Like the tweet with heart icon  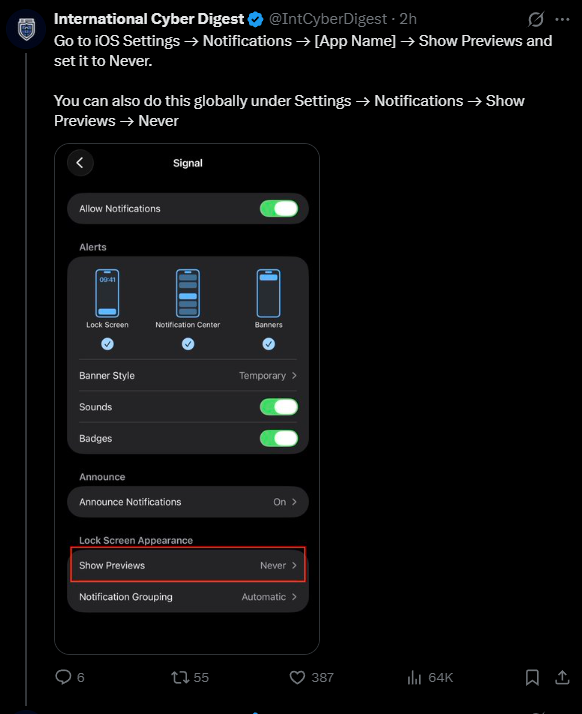click(x=297, y=678)
